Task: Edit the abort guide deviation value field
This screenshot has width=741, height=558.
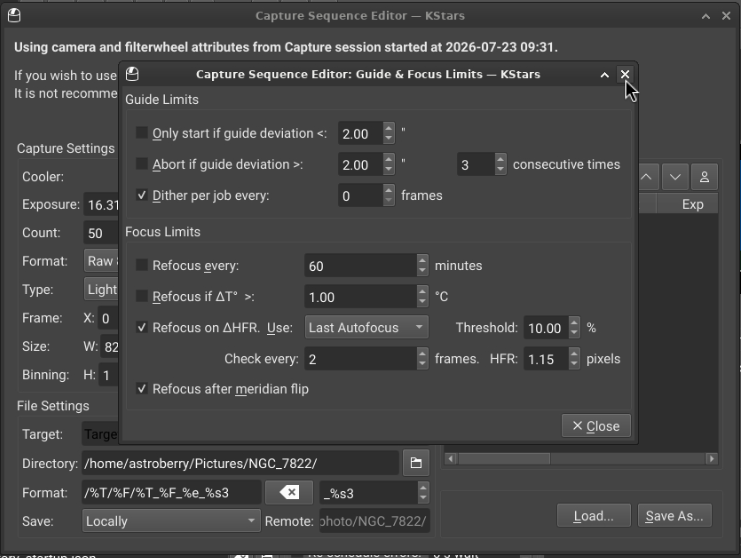Action: click(x=360, y=165)
